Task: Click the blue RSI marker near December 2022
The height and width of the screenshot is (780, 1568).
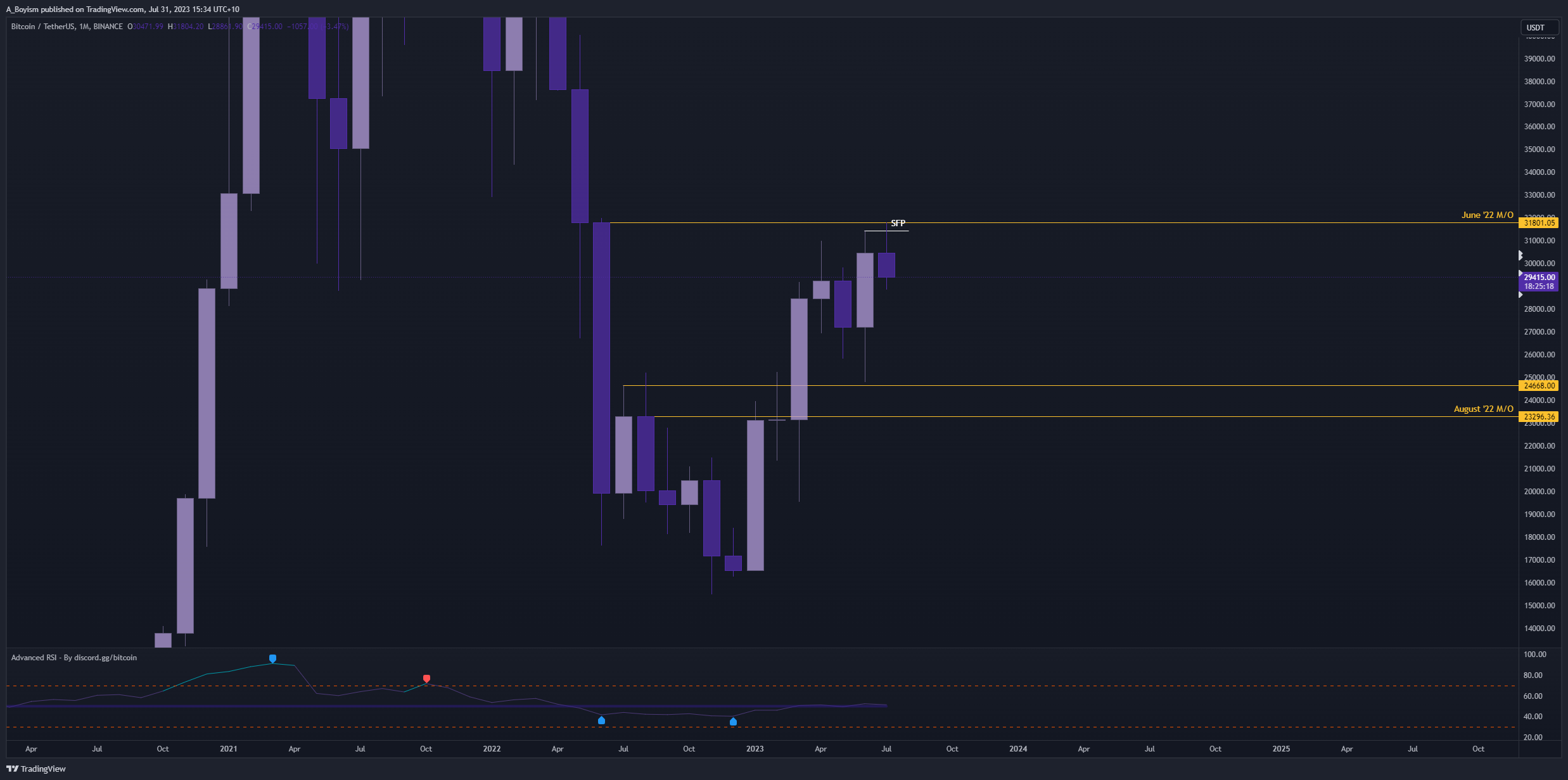Action: [733, 722]
